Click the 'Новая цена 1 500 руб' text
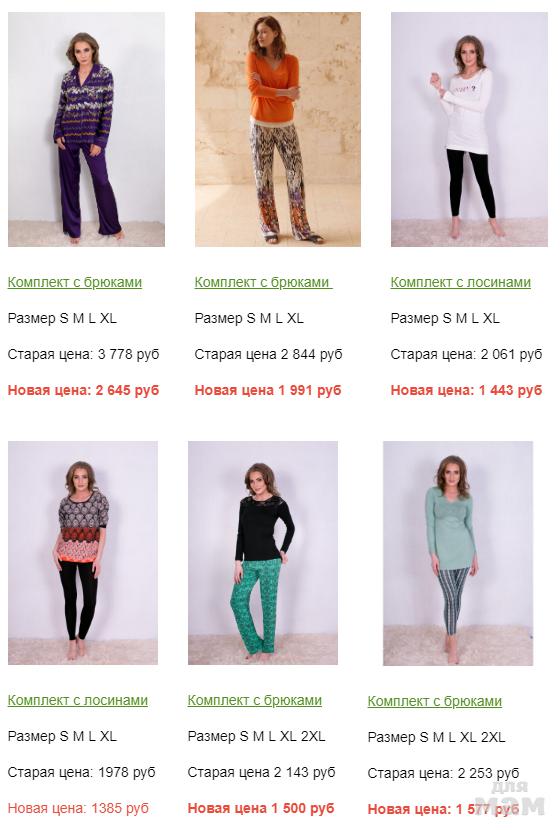Image resolution: width=560 pixels, height=830 pixels. [x=261, y=808]
